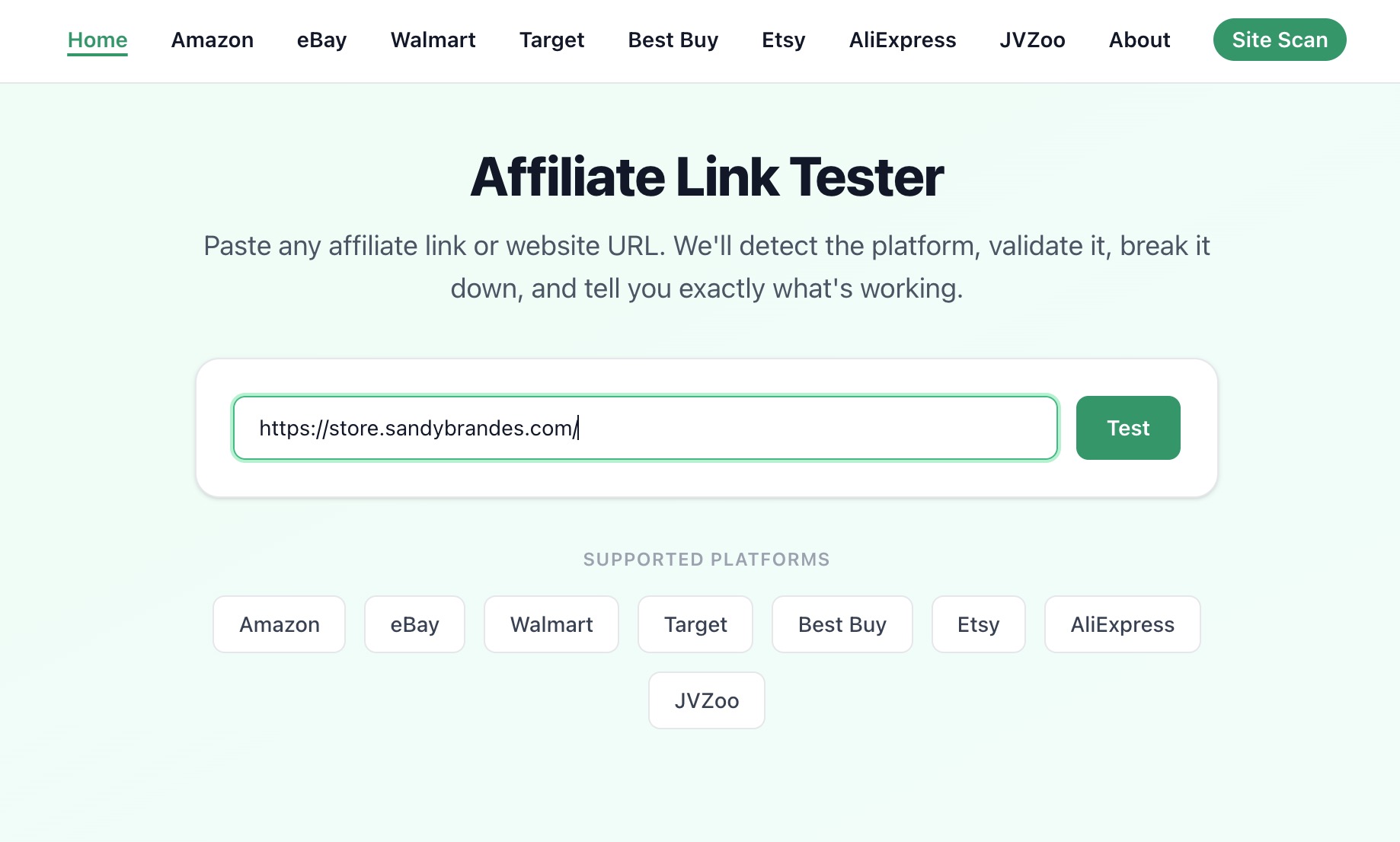Click the Site Scan button
The width and height of the screenshot is (1400, 842).
coord(1279,40)
